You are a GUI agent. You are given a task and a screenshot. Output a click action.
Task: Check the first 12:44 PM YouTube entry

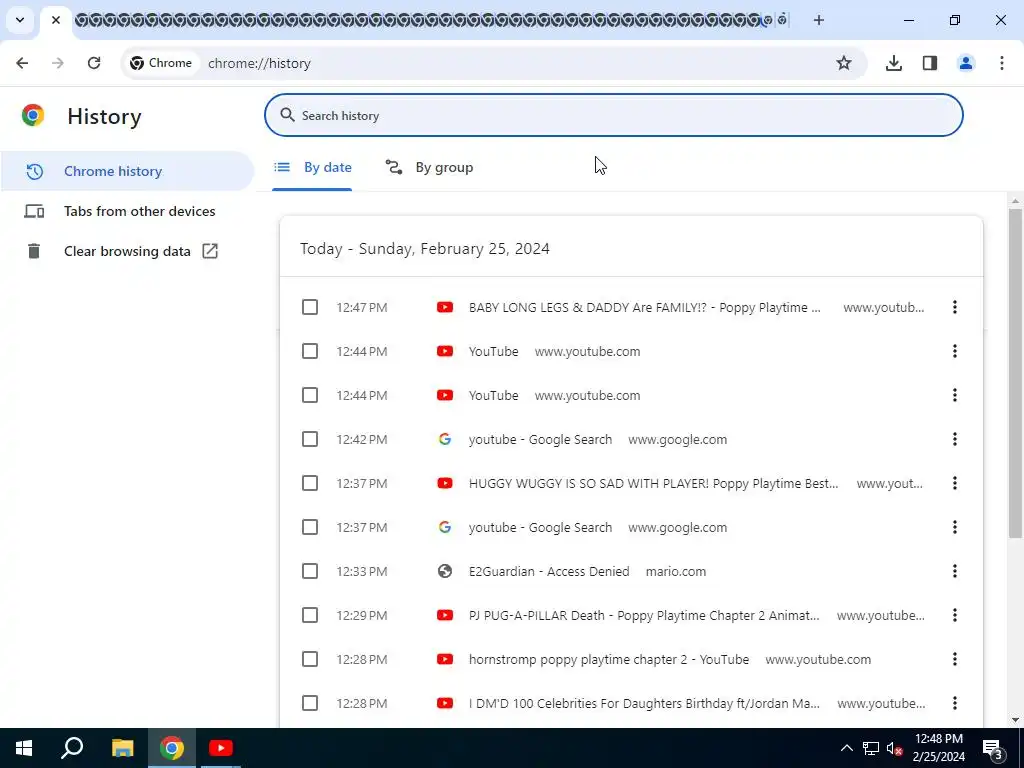click(310, 351)
